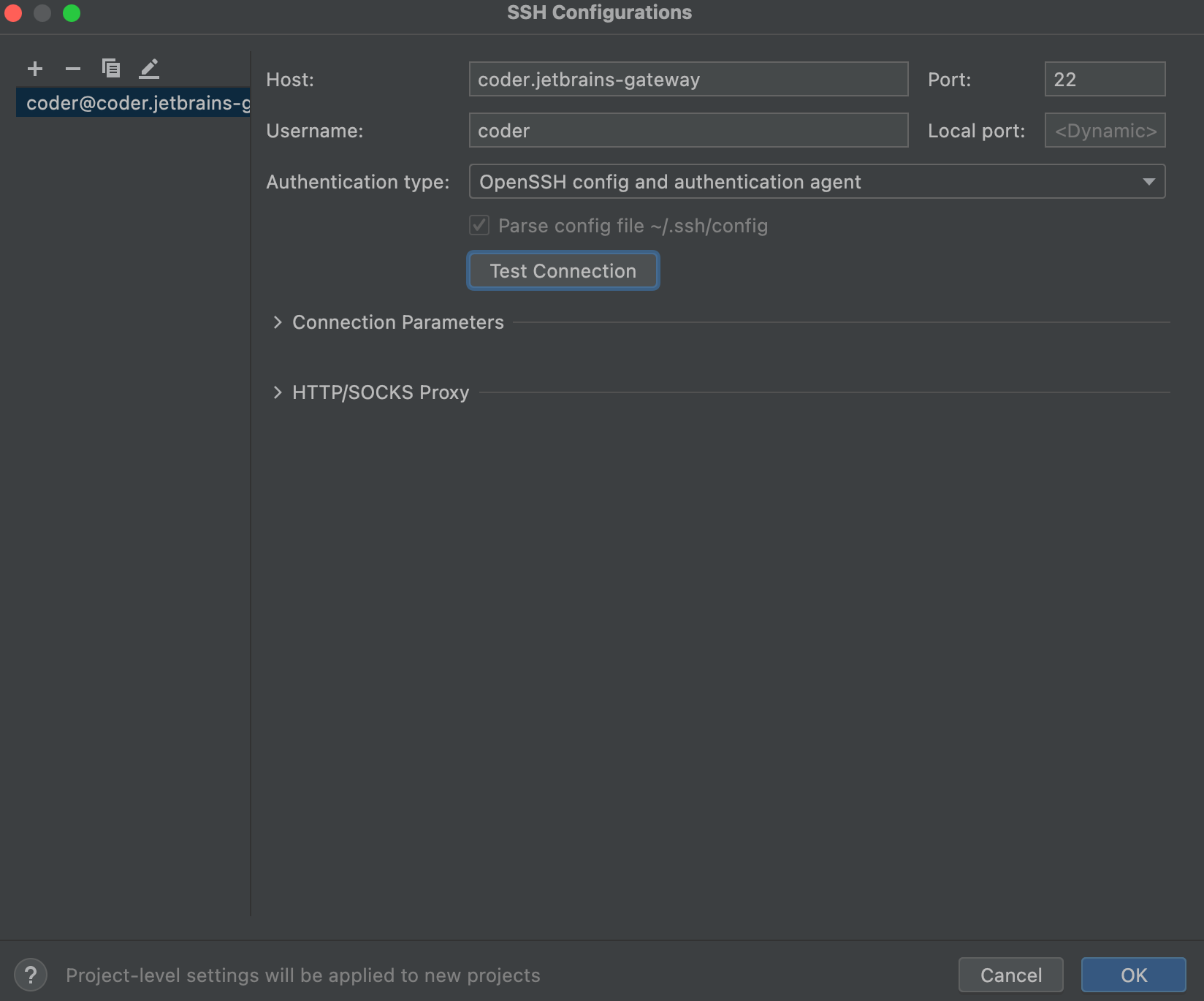Image resolution: width=1204 pixels, height=1001 pixels.
Task: Toggle Parse config file ~/.ssh/config checkbox
Action: point(479,226)
